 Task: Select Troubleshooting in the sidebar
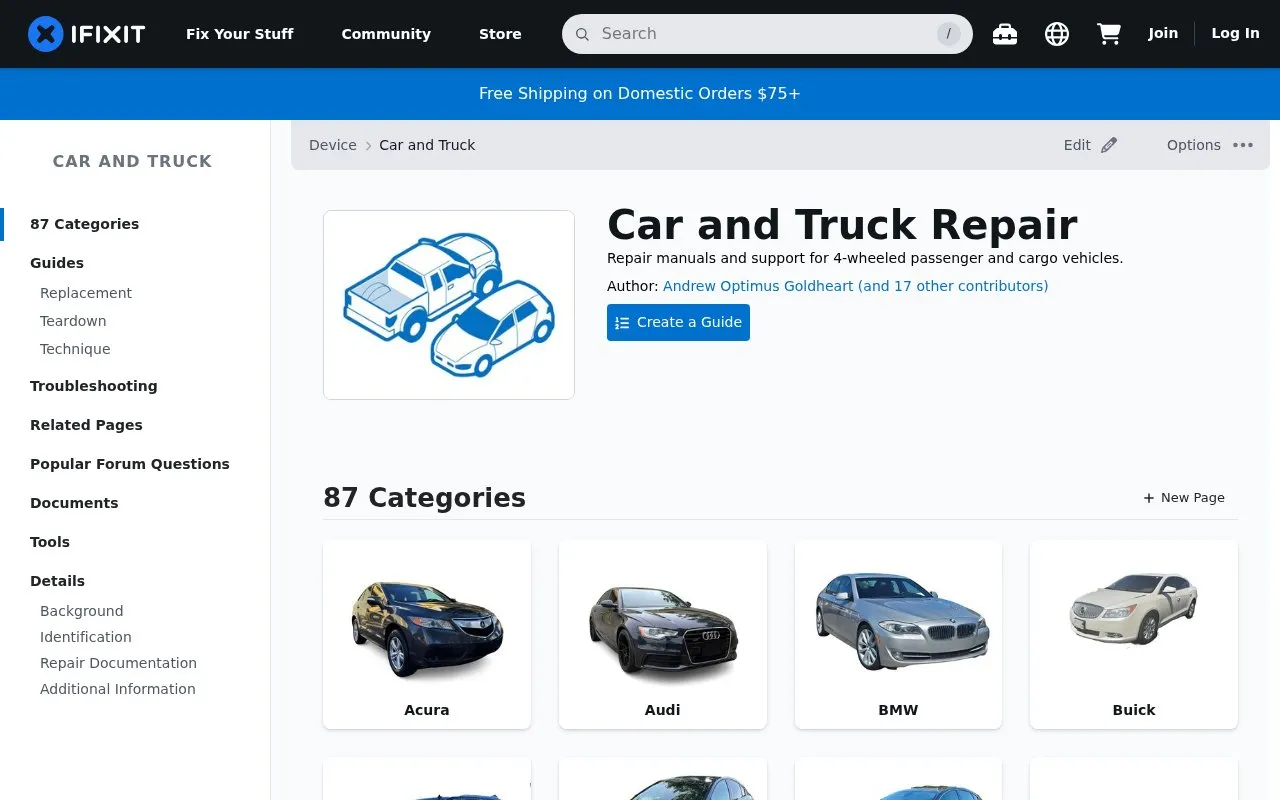(94, 386)
